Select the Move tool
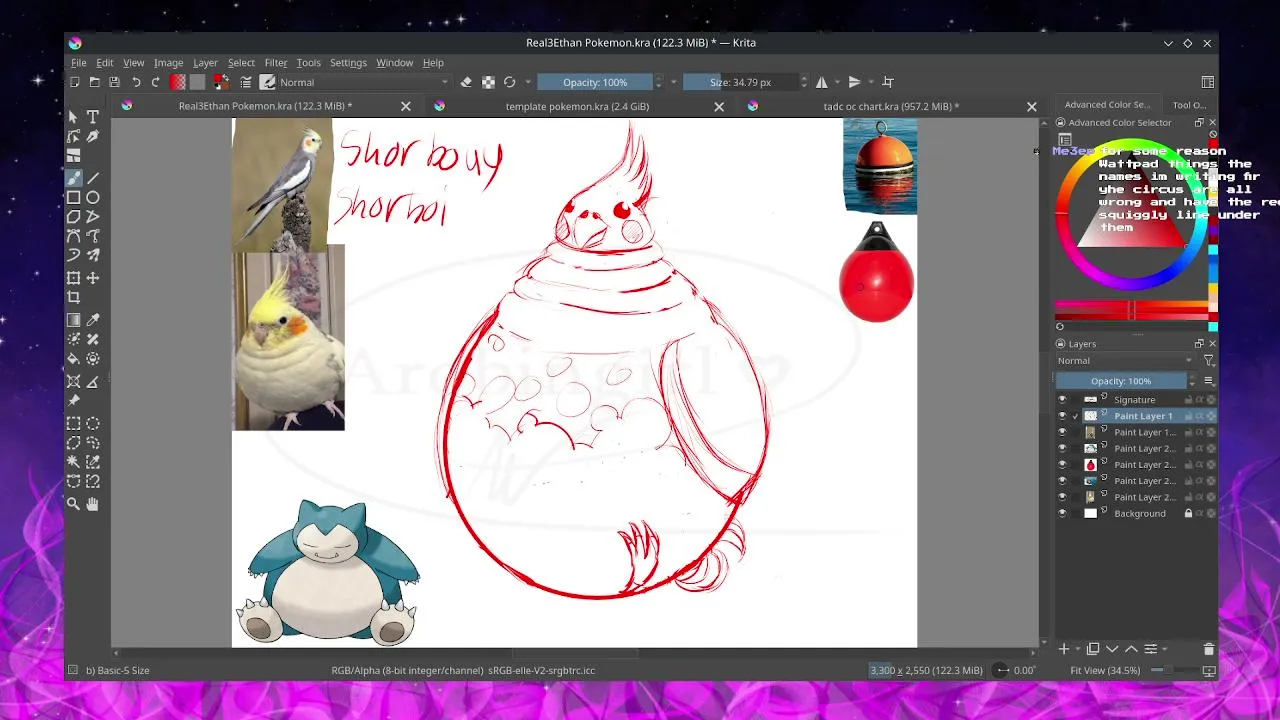Image resolution: width=1280 pixels, height=720 pixels. point(93,278)
